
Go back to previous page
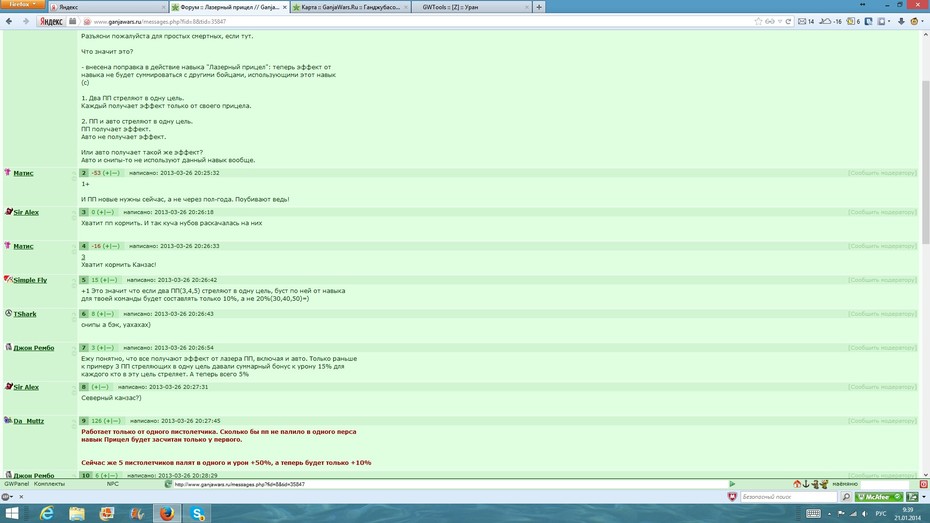click(9, 21)
